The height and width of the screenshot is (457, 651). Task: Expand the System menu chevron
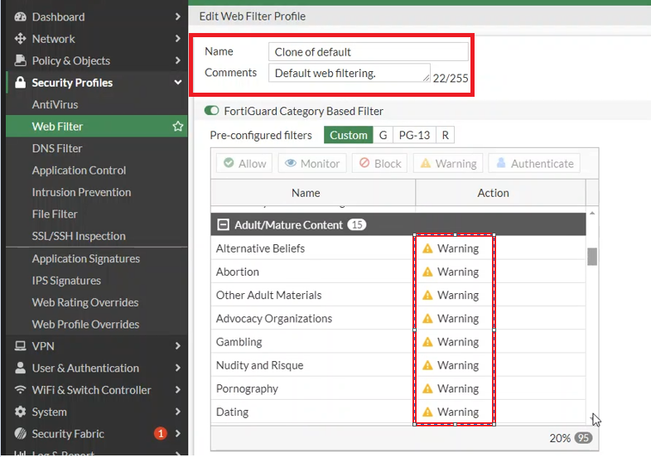[178, 411]
